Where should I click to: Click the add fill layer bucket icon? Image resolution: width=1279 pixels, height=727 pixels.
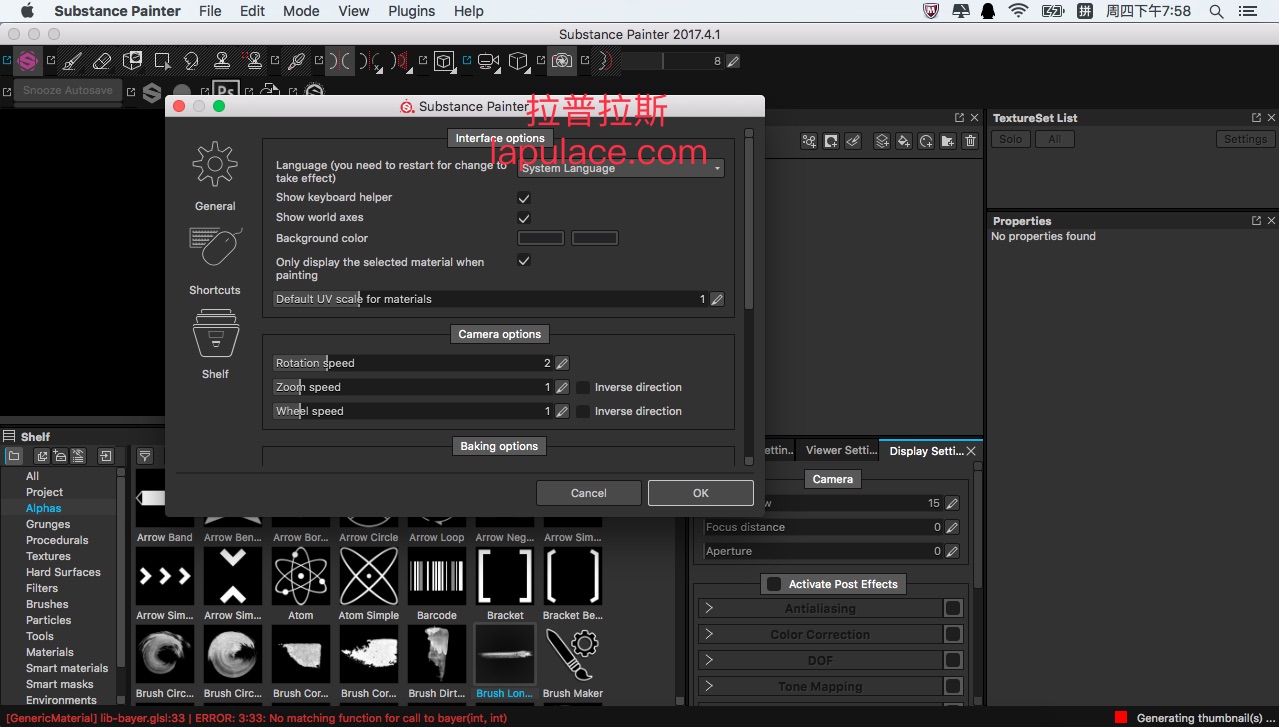[904, 141]
